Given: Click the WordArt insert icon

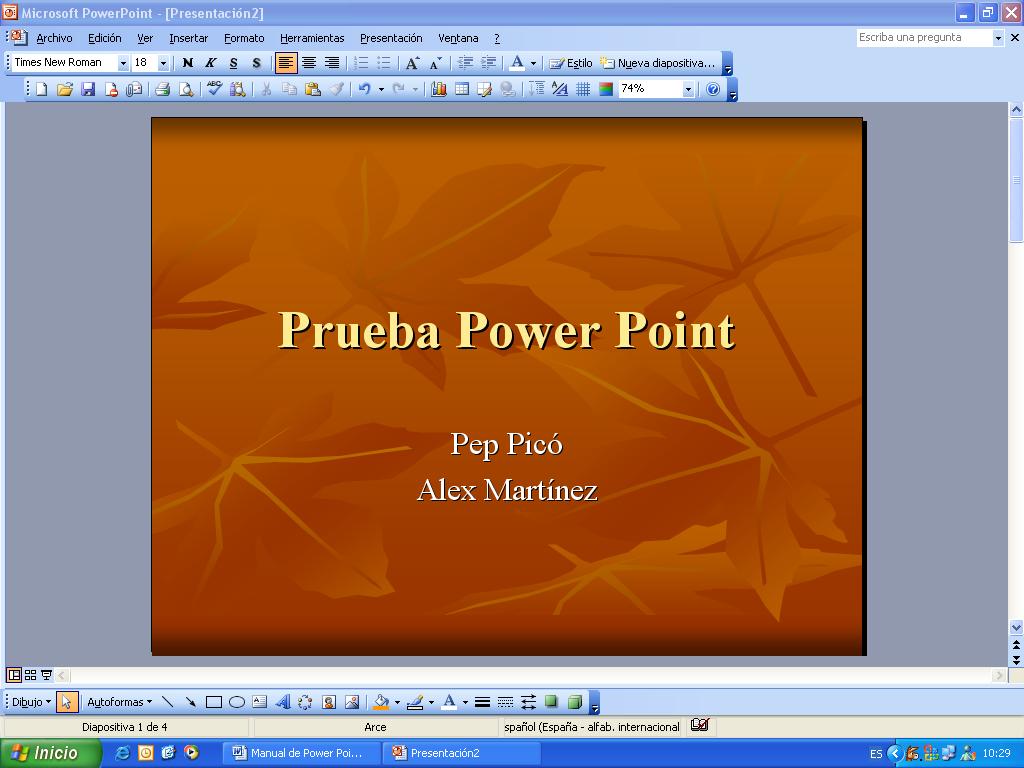Looking at the screenshot, I should click(x=282, y=702).
